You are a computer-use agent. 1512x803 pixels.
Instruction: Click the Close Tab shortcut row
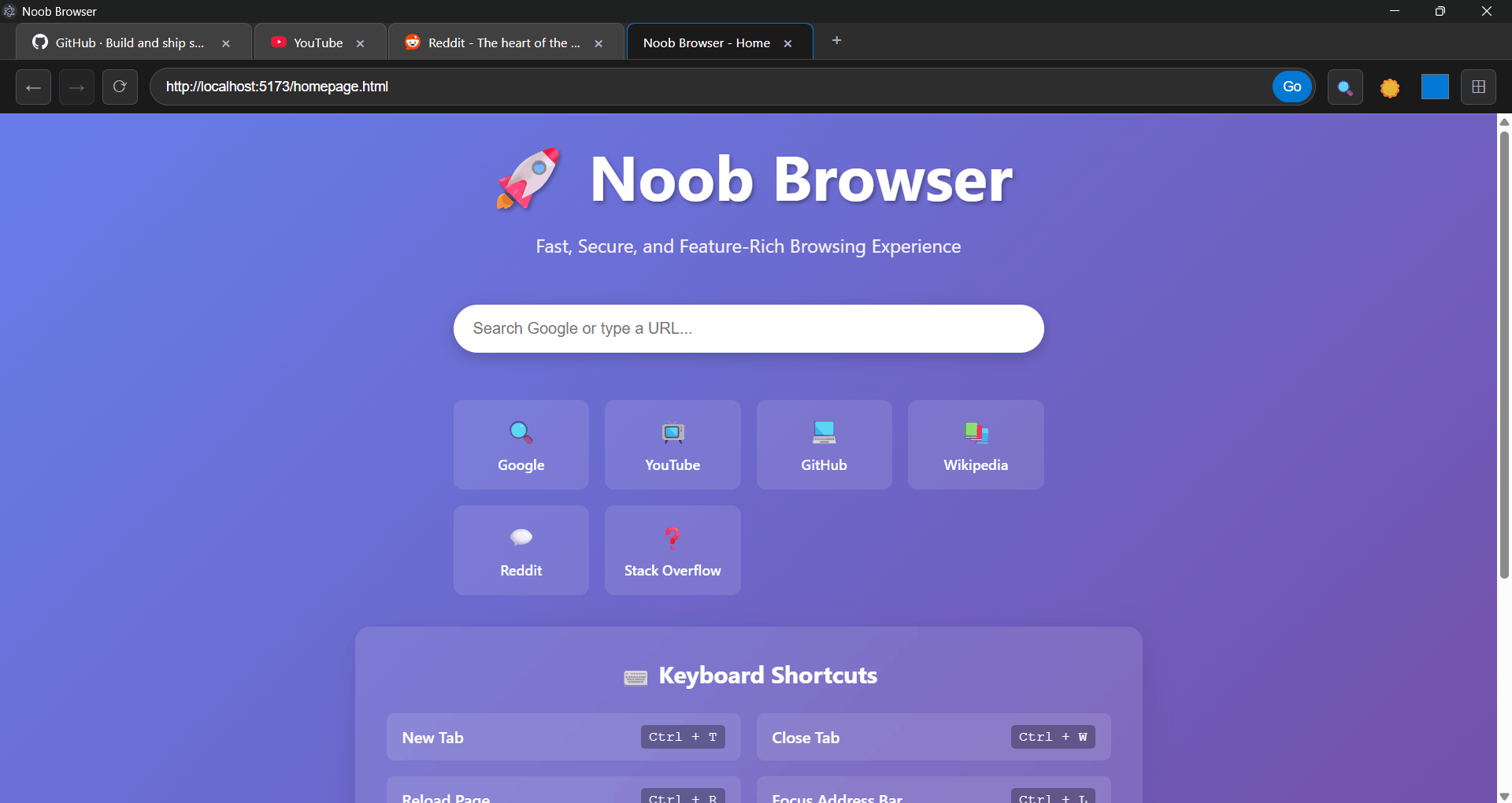click(x=934, y=737)
